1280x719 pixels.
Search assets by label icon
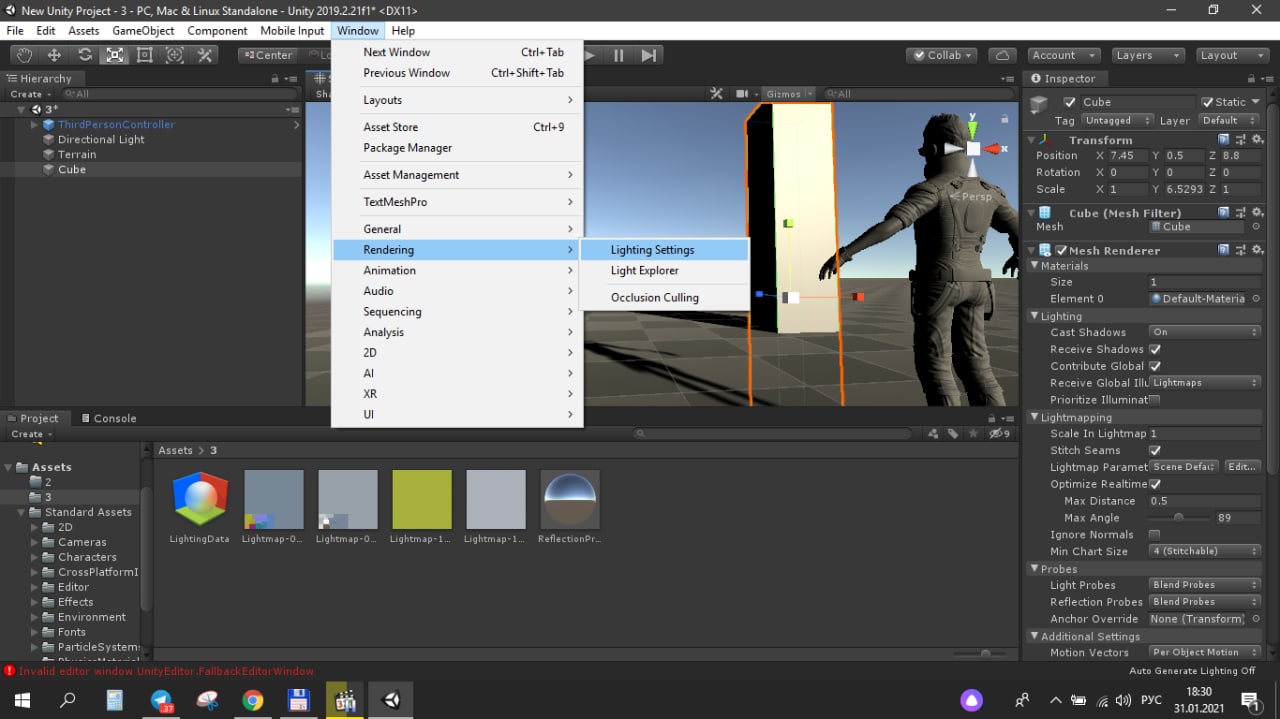point(953,434)
